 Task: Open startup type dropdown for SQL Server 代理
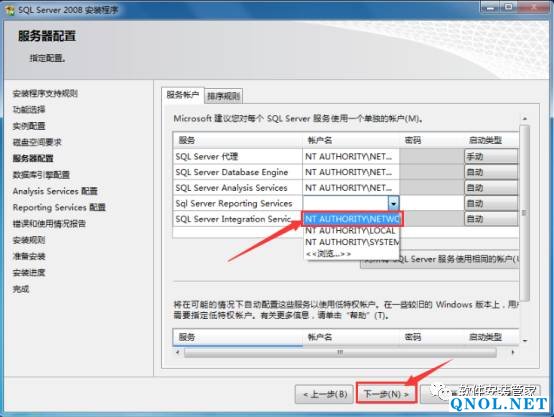491,156
